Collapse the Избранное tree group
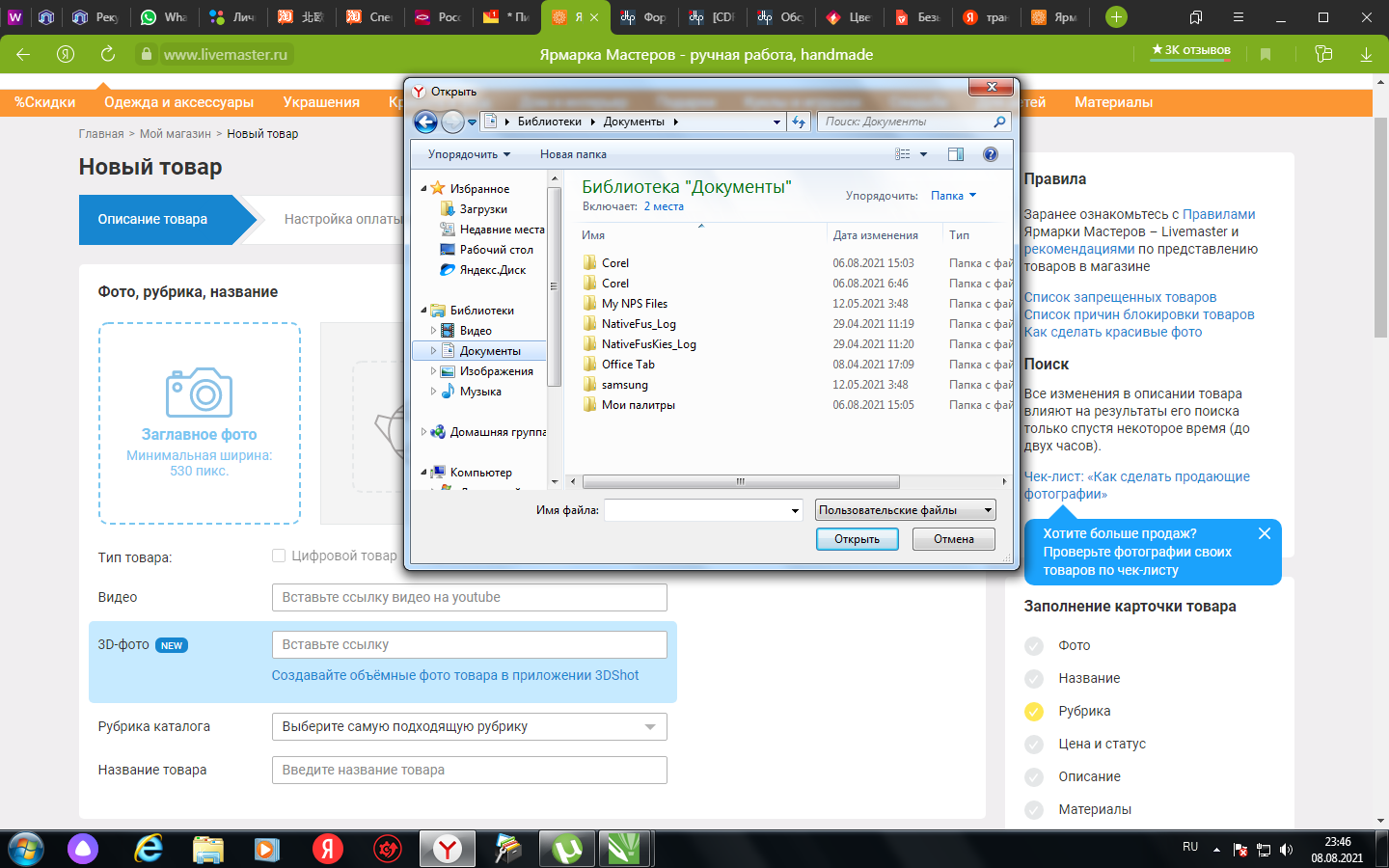The width and height of the screenshot is (1389, 868). click(423, 189)
